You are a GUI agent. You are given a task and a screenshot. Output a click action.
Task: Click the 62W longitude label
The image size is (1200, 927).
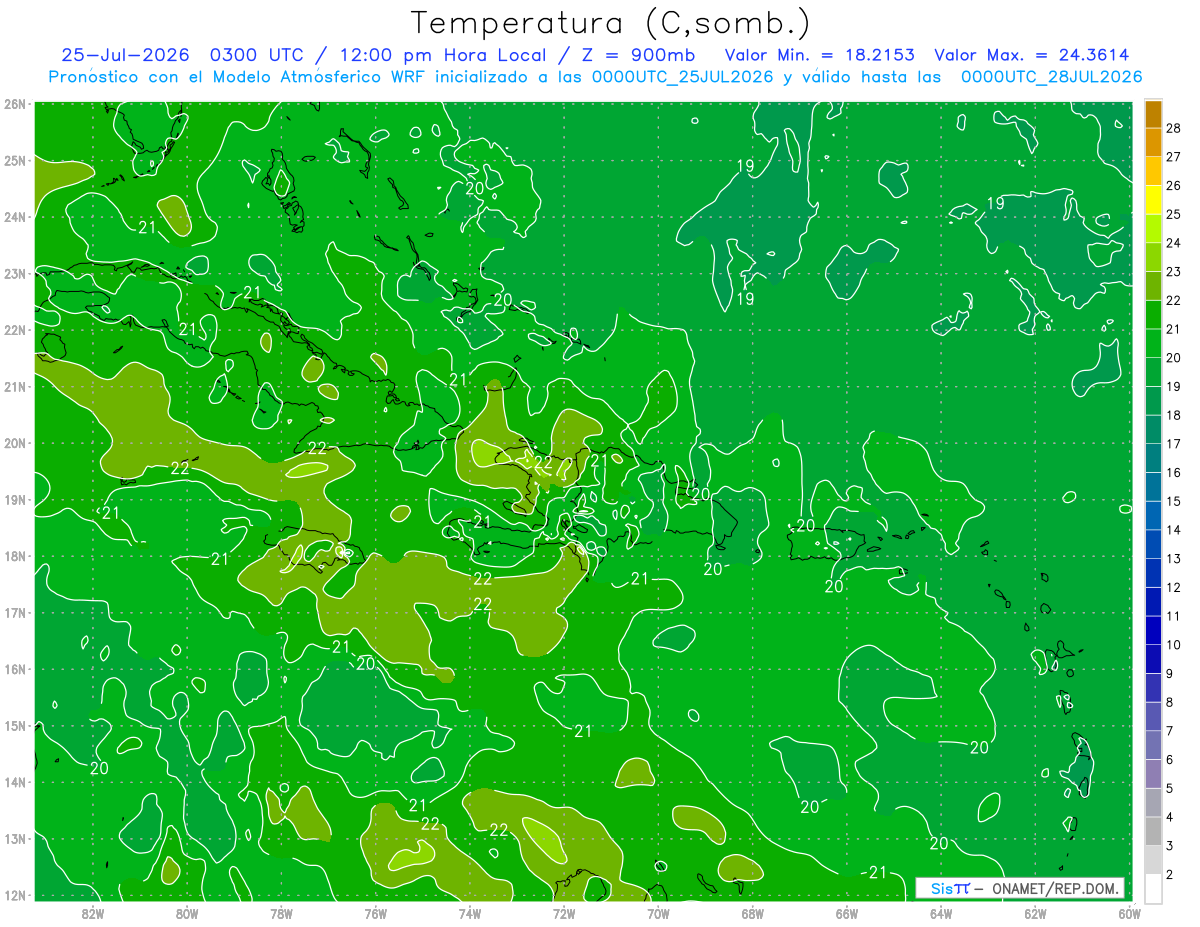(1036, 913)
